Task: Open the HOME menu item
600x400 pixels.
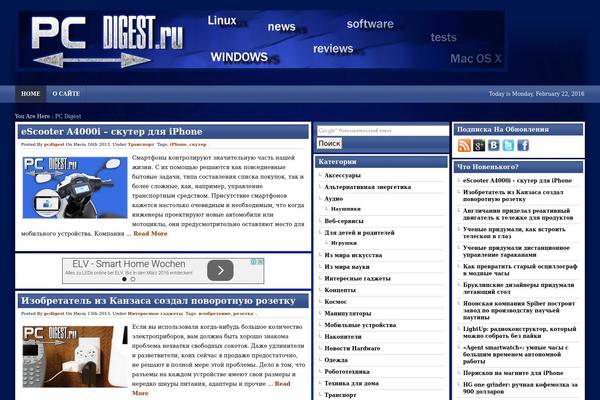Action: (31, 94)
